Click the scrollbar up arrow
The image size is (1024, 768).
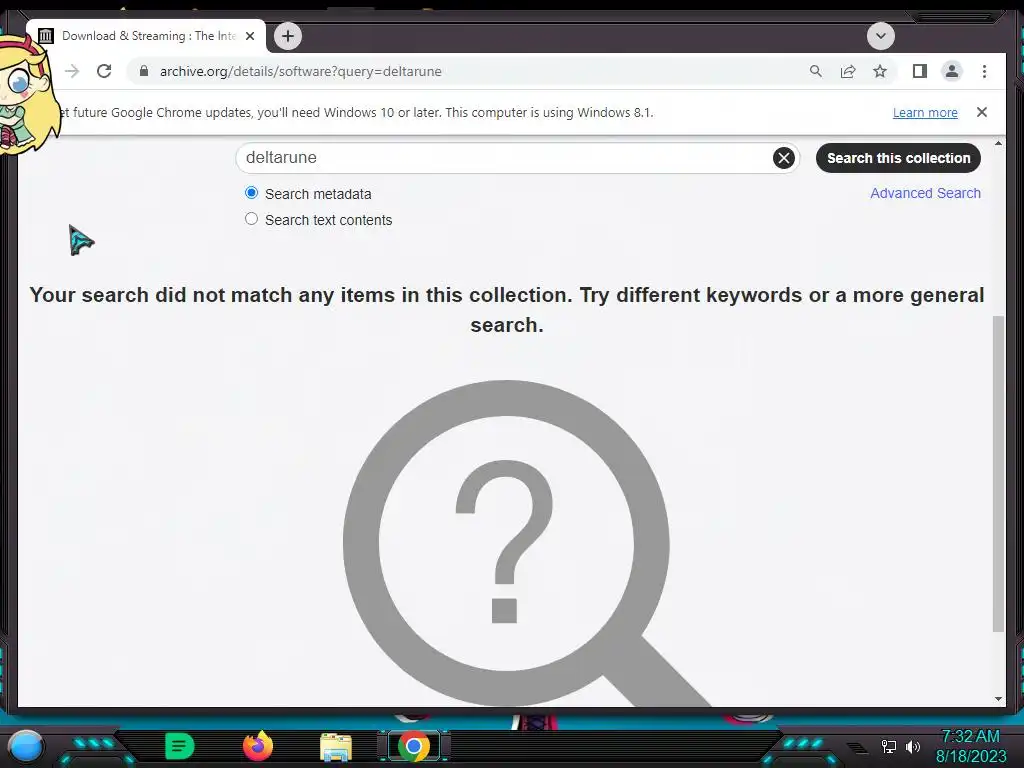point(999,142)
